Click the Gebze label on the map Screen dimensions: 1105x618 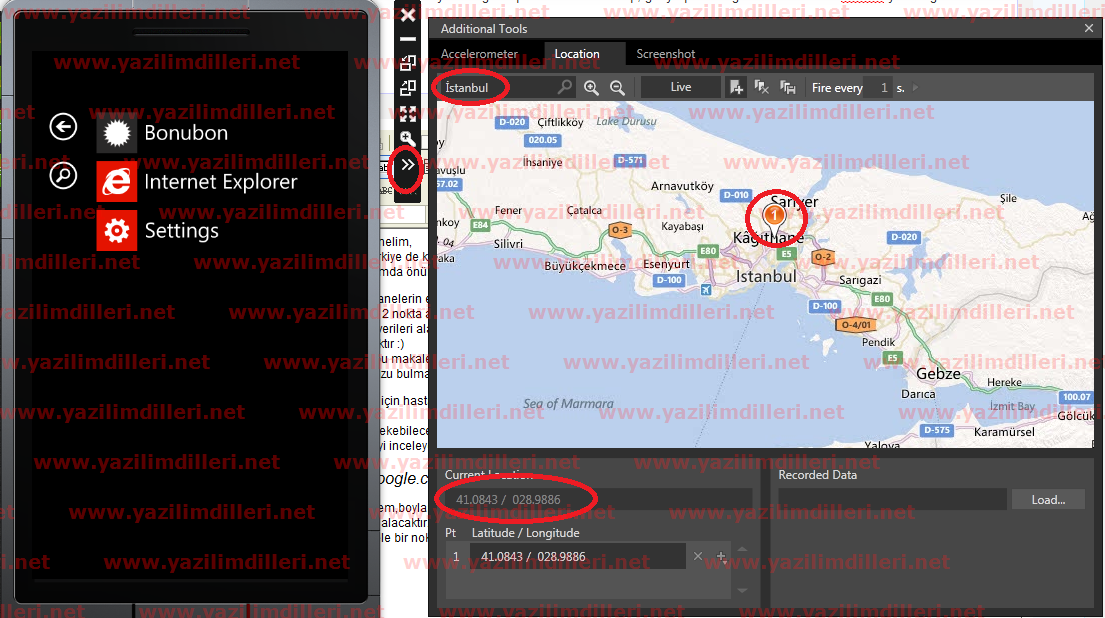tap(938, 373)
